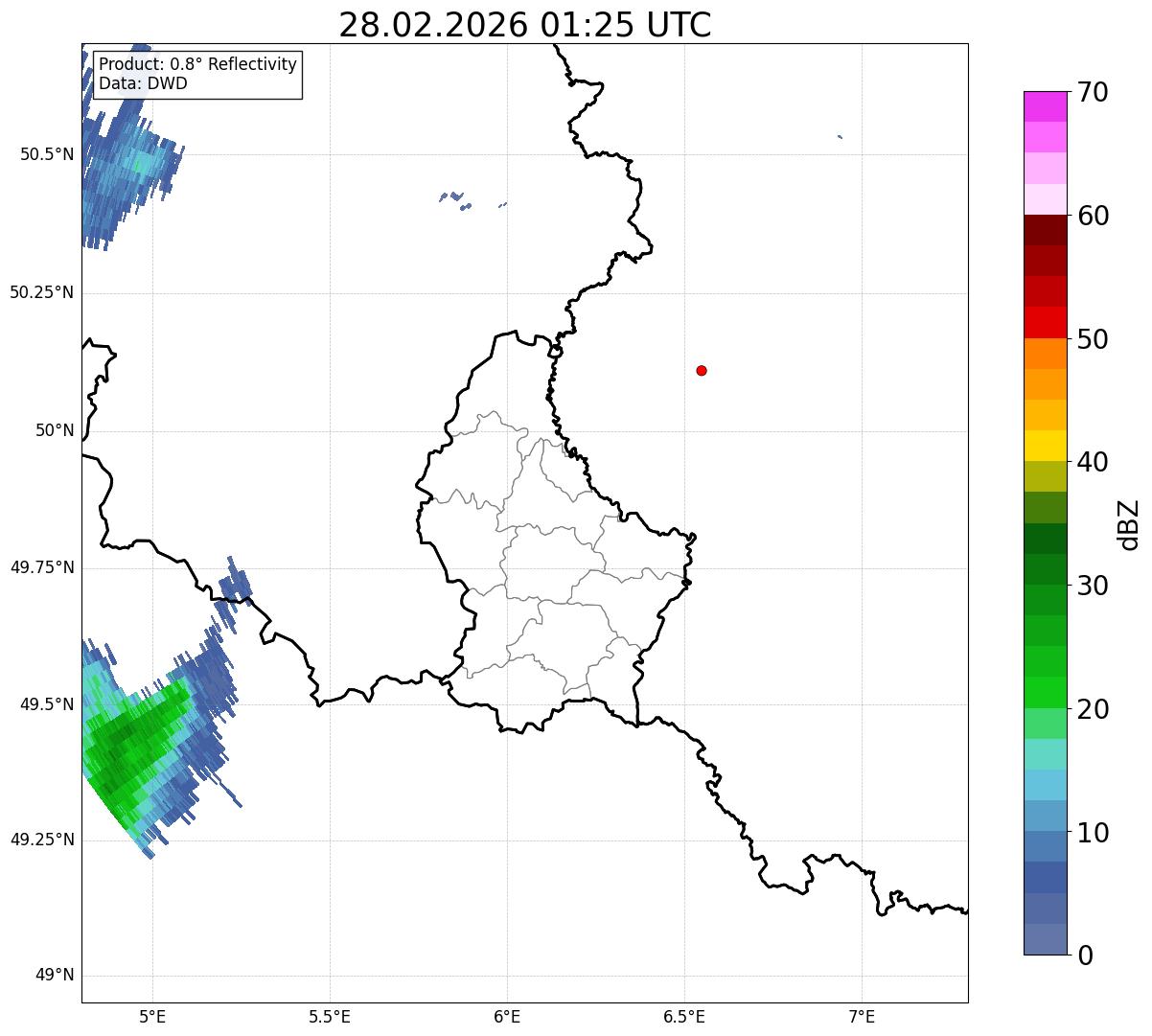Click the dBZ colorbar axis label
This screenshot has height=1036, width=1152.
click(x=1129, y=524)
